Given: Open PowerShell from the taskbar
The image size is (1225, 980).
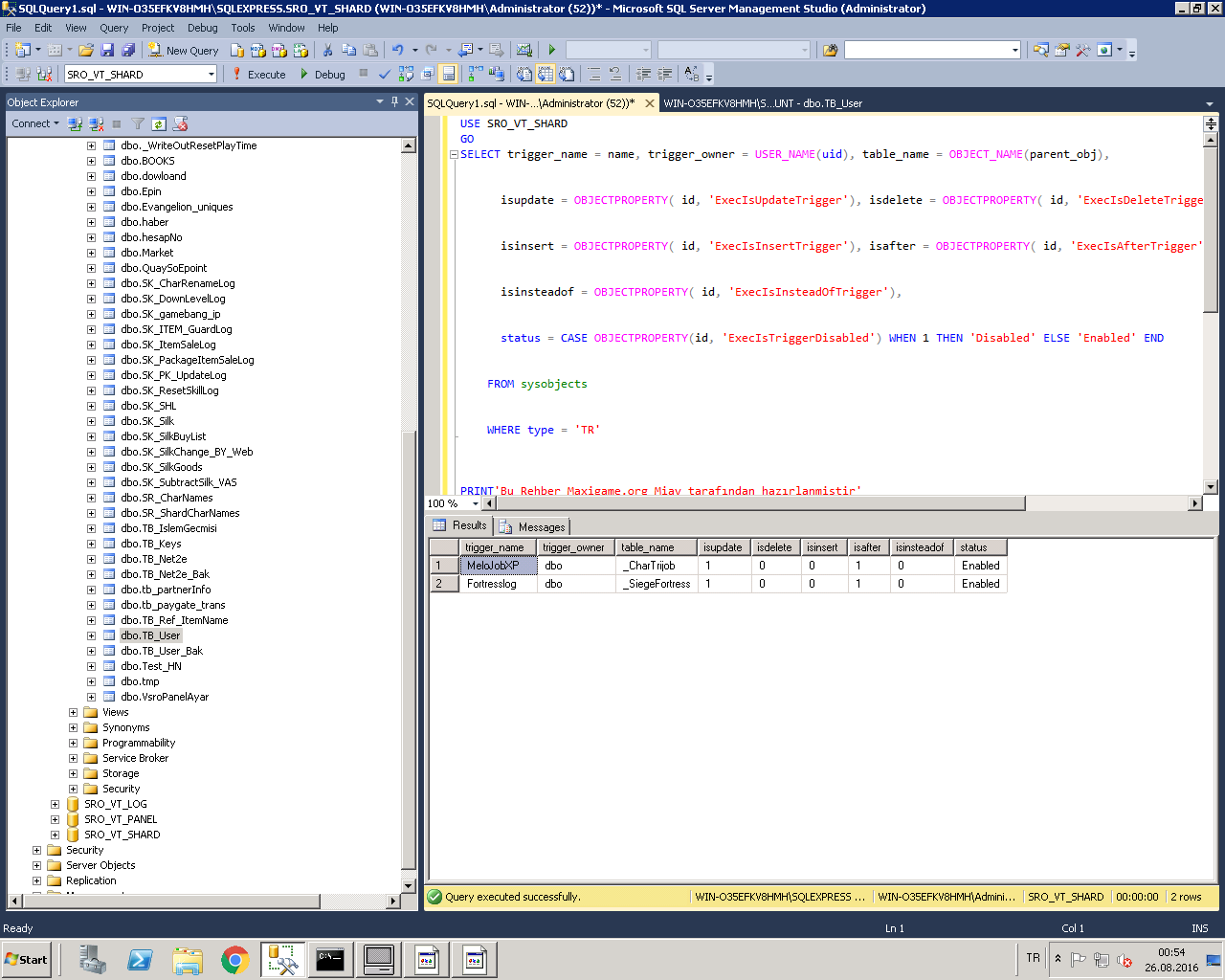Looking at the screenshot, I should point(140,960).
